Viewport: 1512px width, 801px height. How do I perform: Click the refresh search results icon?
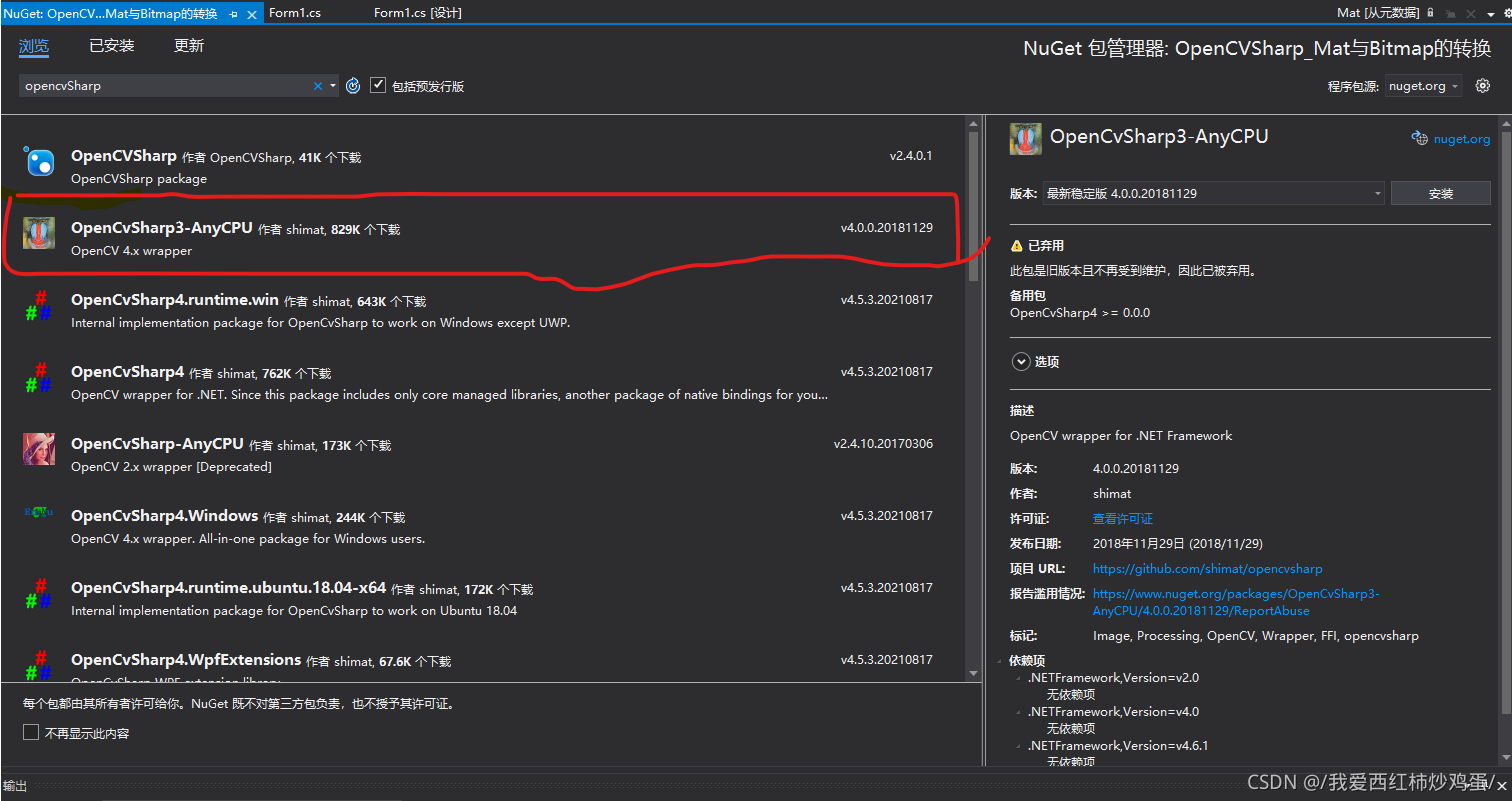click(x=353, y=86)
